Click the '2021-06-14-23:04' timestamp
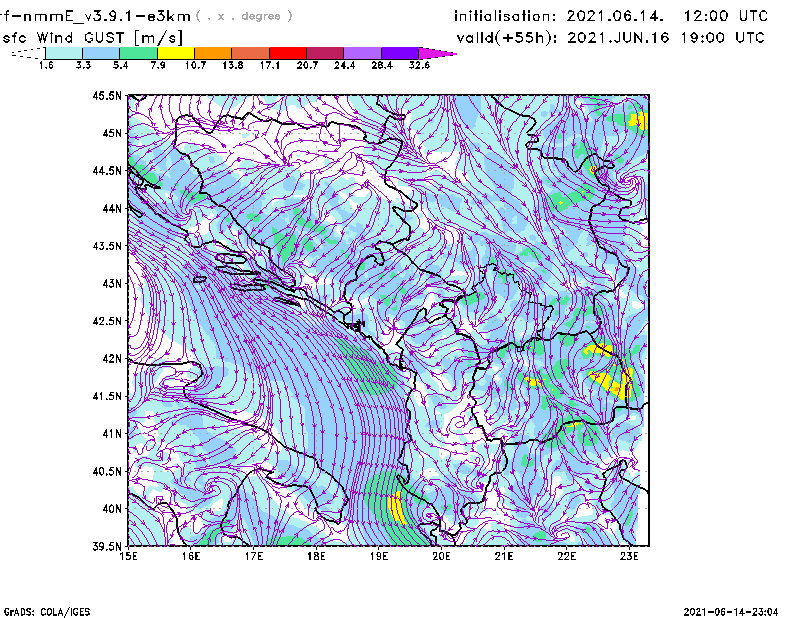This screenshot has width=800, height=618. click(x=731, y=612)
